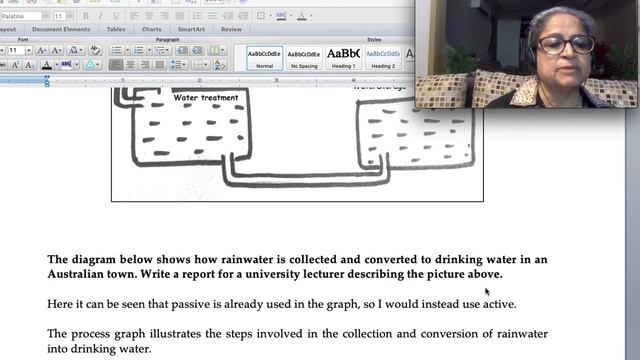Toggle the ribbon center alignment button
This screenshot has width=640, height=360.
(x=131, y=64)
